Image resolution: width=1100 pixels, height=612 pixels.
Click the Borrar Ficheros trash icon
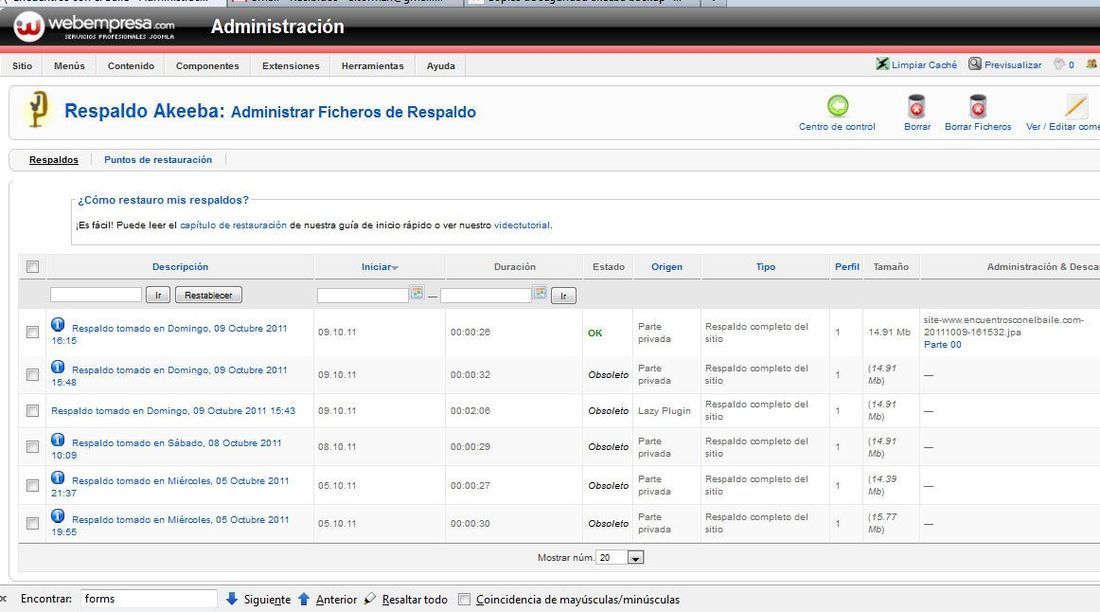978,106
